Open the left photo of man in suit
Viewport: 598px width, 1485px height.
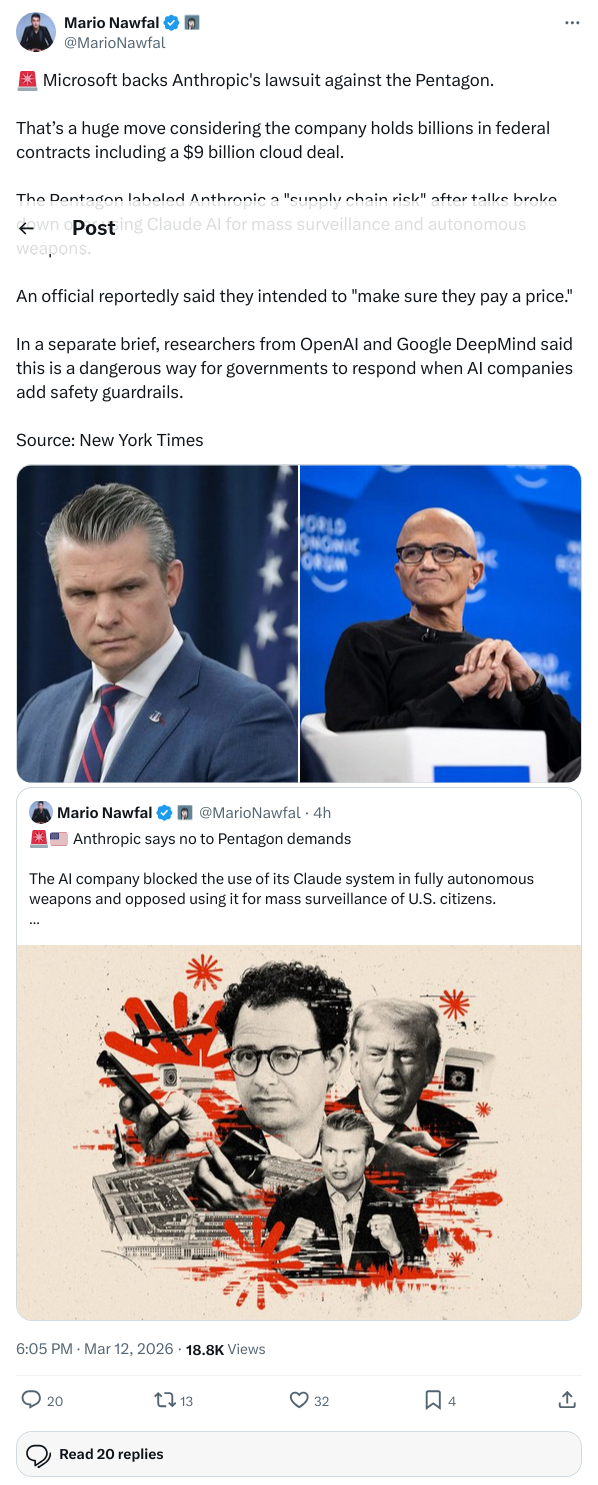pyautogui.click(x=158, y=623)
